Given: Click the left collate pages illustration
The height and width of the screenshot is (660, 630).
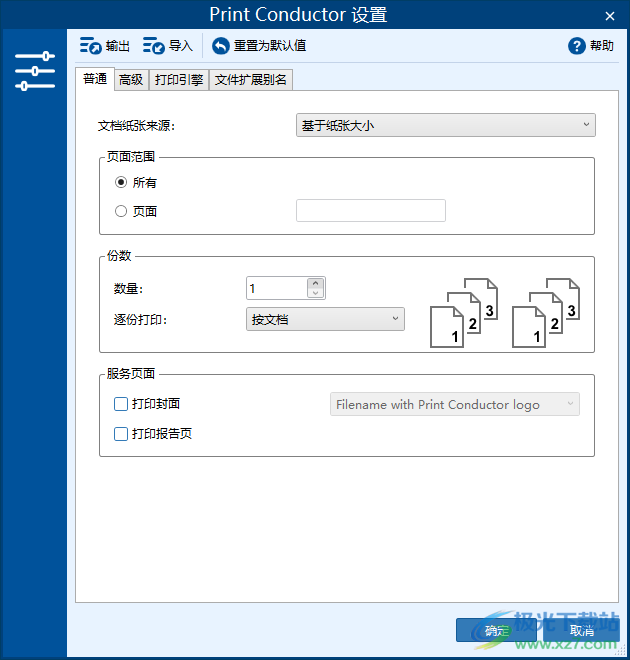Looking at the screenshot, I should [464, 313].
